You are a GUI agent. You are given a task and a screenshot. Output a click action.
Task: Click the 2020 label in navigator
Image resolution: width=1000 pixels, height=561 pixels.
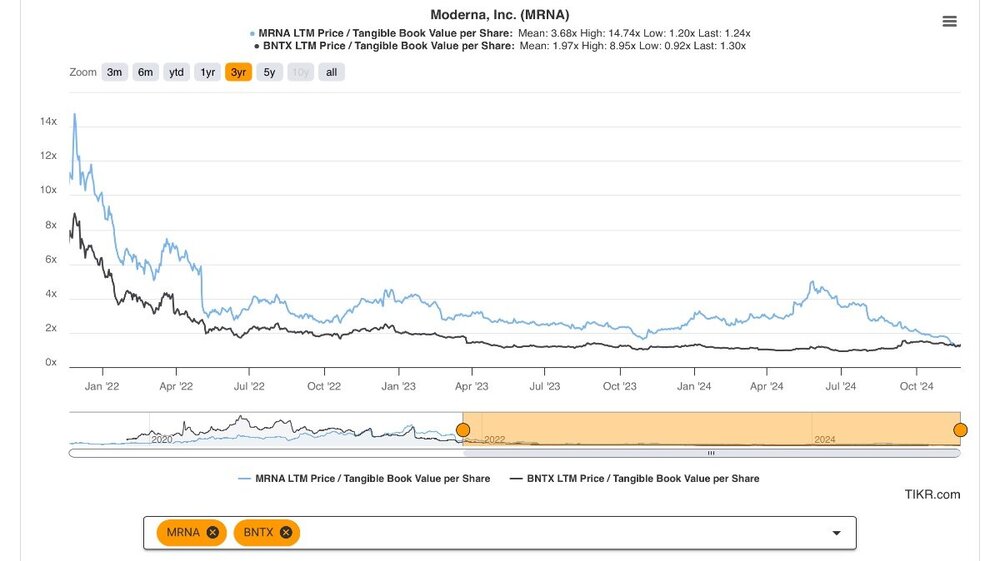[x=162, y=440]
